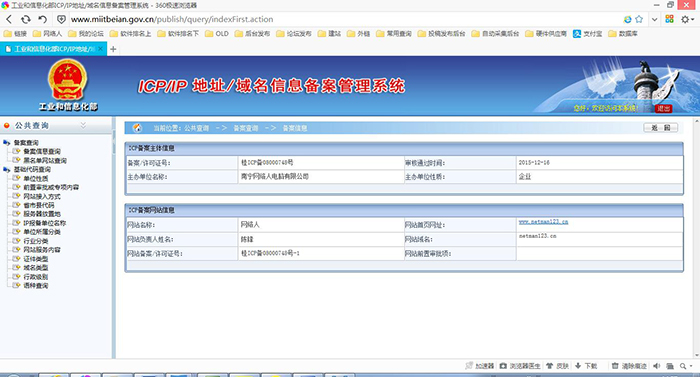Viewport: 700px width, 377px height.
Task: Toggle the speaker mute icon in status bar
Action: [656, 366]
